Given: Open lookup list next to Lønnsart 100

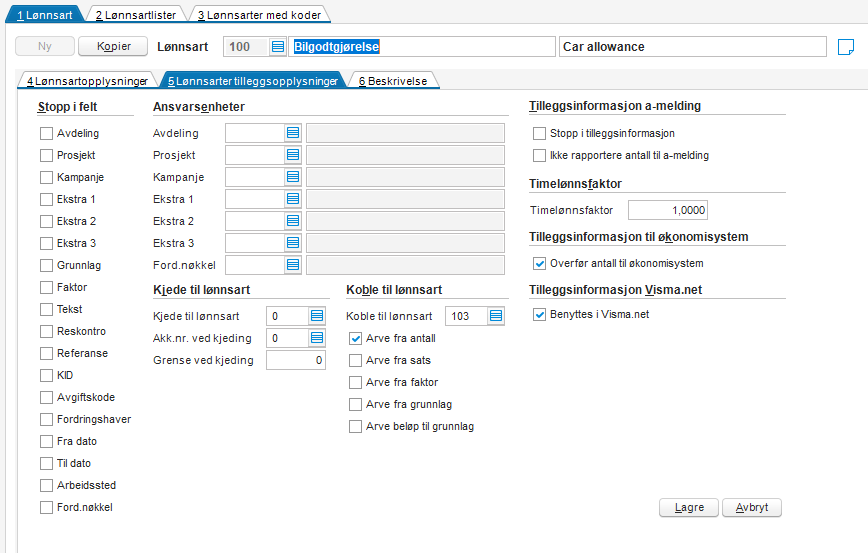Looking at the screenshot, I should coord(278,47).
